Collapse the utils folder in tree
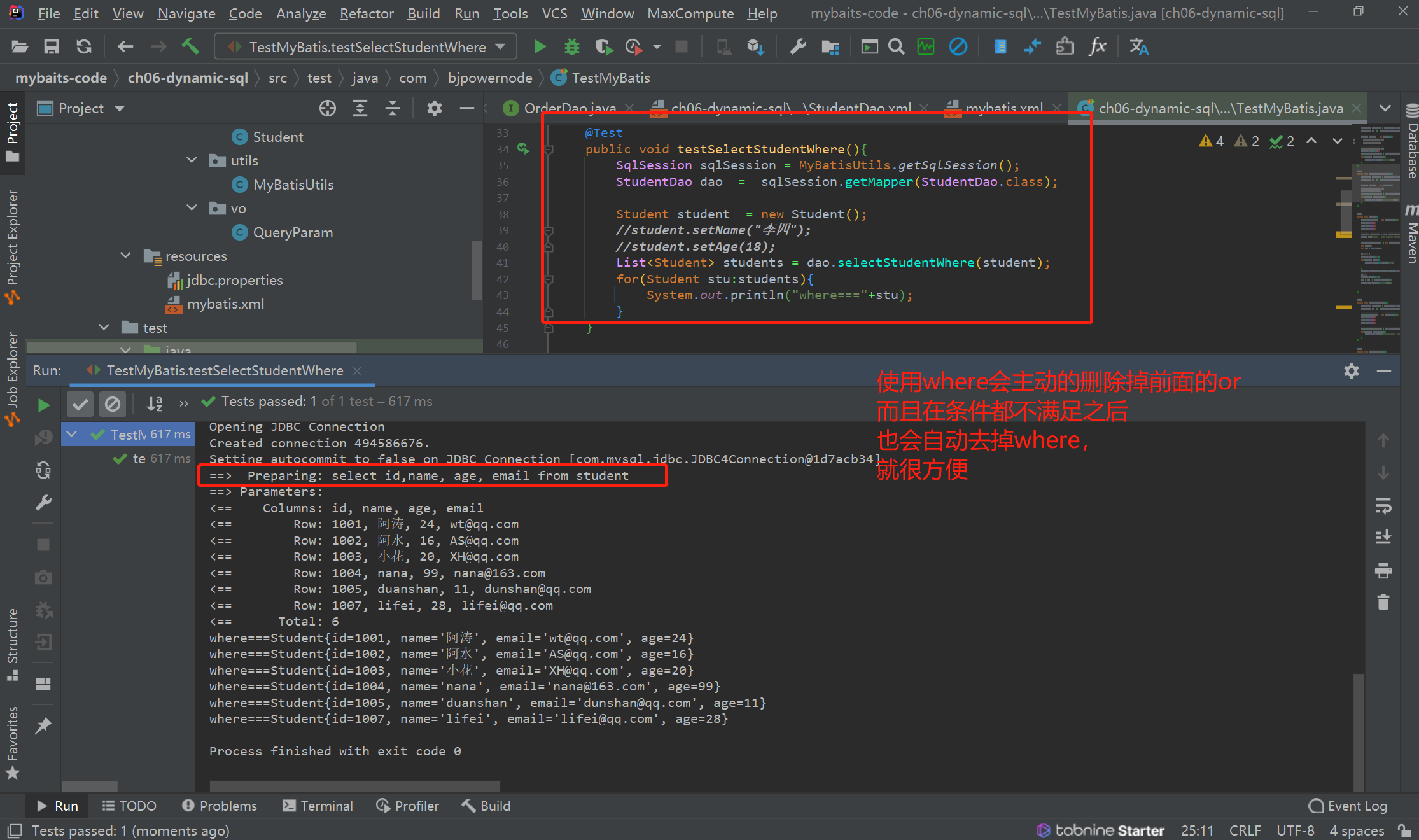Screen dimensions: 1419x840 pos(192,160)
